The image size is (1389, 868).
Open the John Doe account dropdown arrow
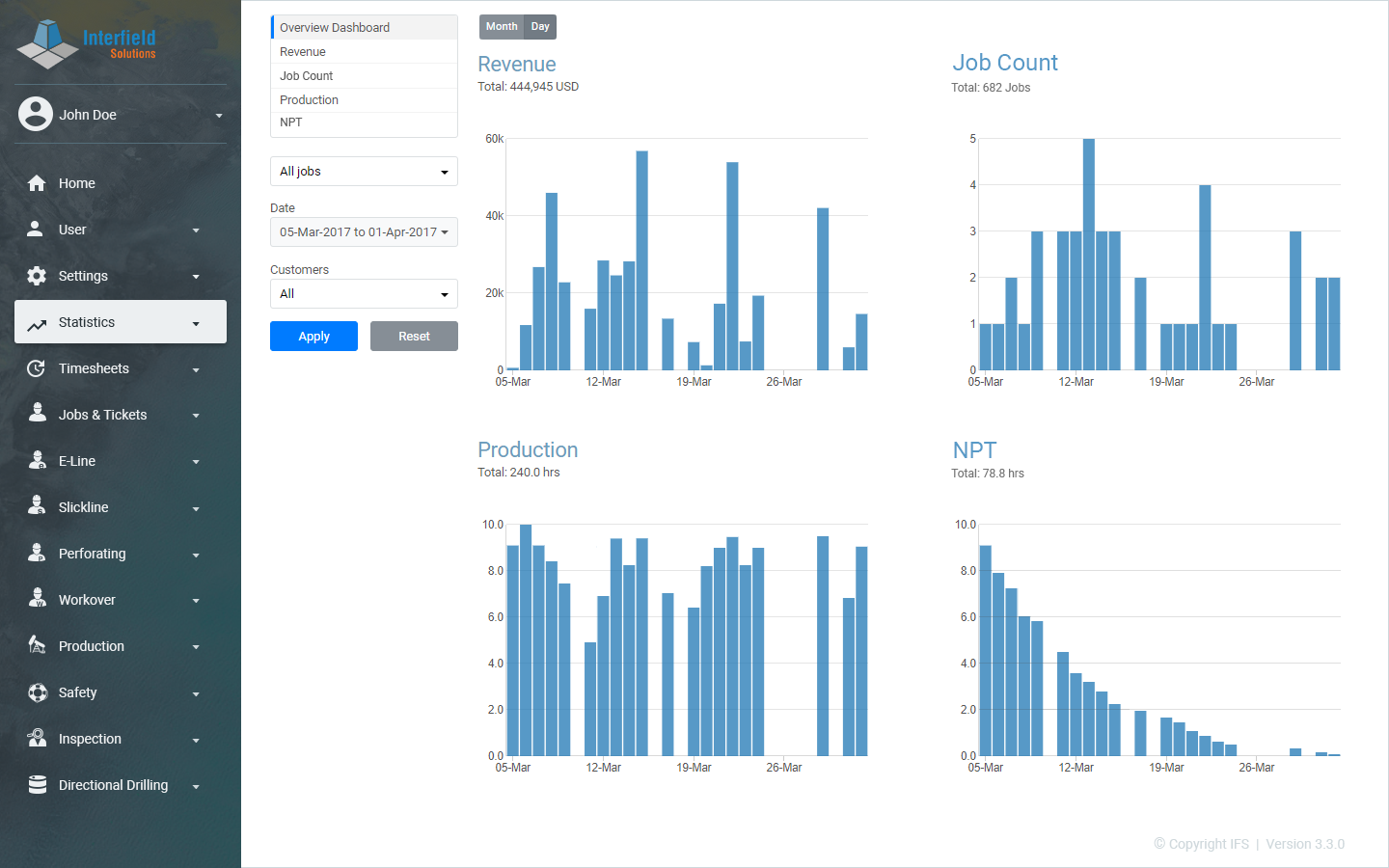(219, 116)
